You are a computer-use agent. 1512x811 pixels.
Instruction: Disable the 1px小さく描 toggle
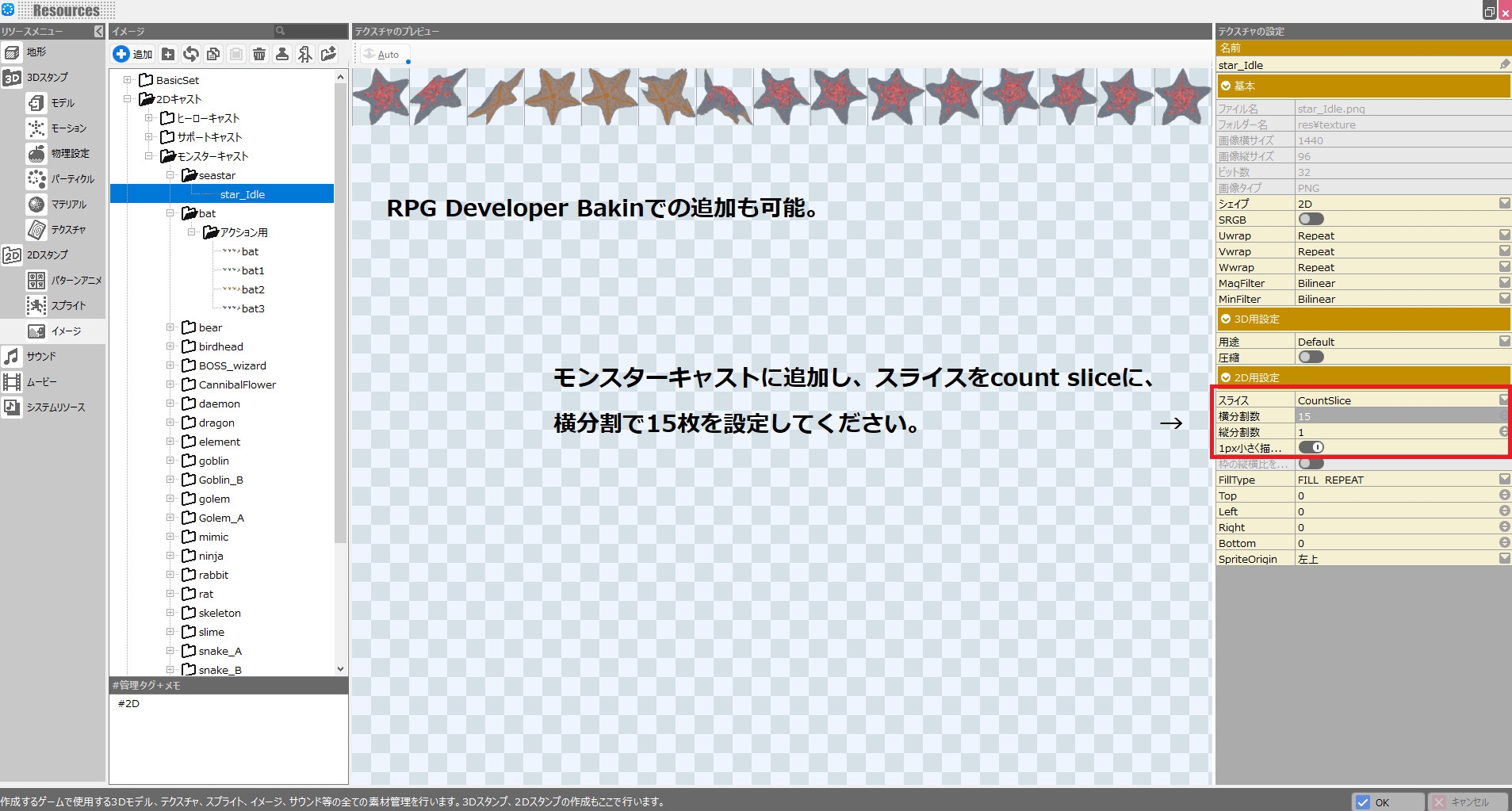(x=1311, y=448)
